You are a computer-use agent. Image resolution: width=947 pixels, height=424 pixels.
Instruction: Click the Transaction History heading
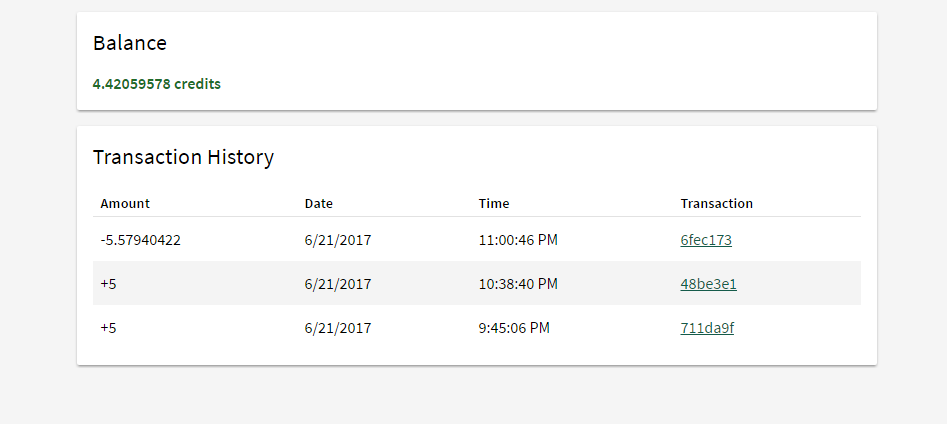click(x=183, y=157)
